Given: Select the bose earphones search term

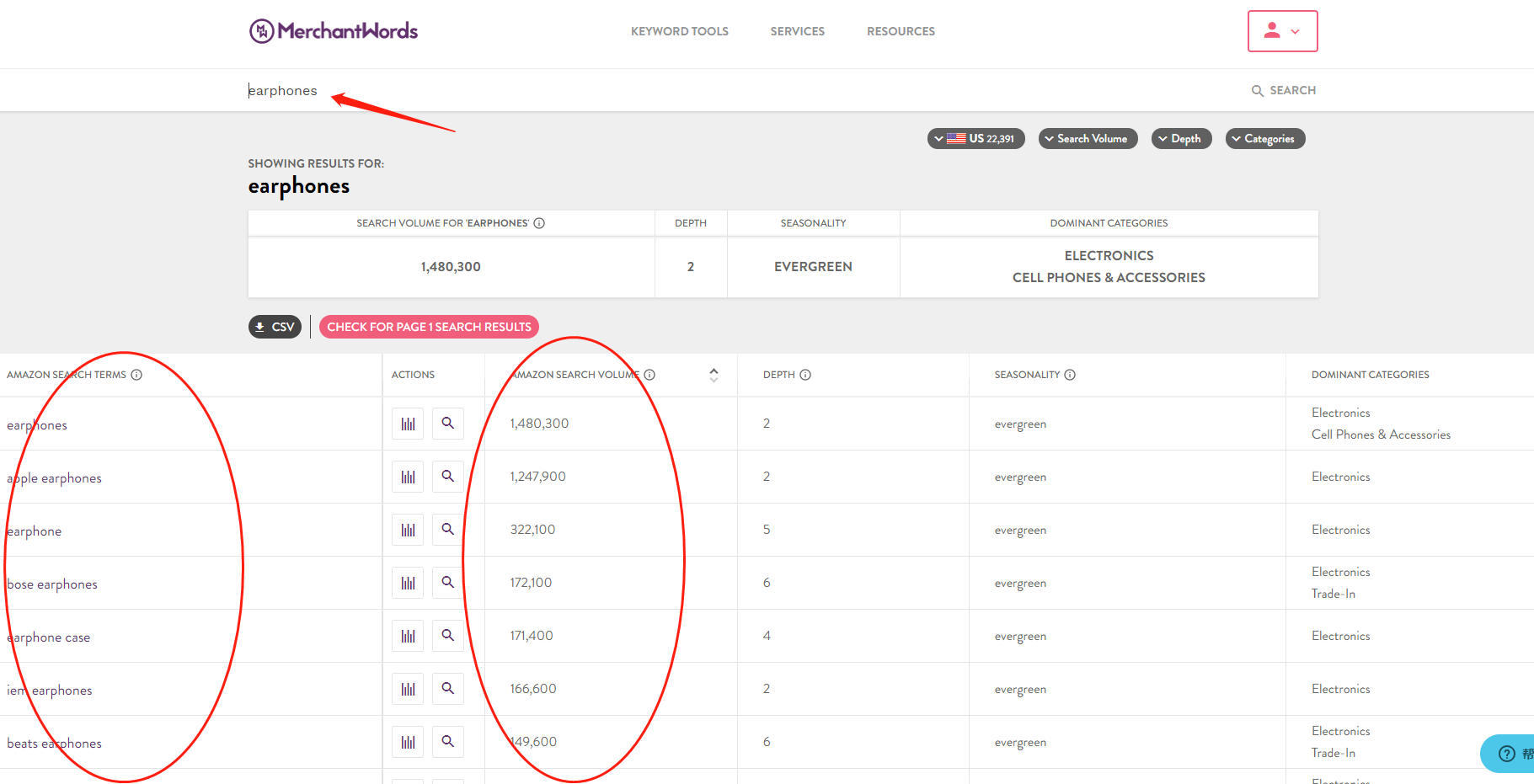Looking at the screenshot, I should pos(52,584).
